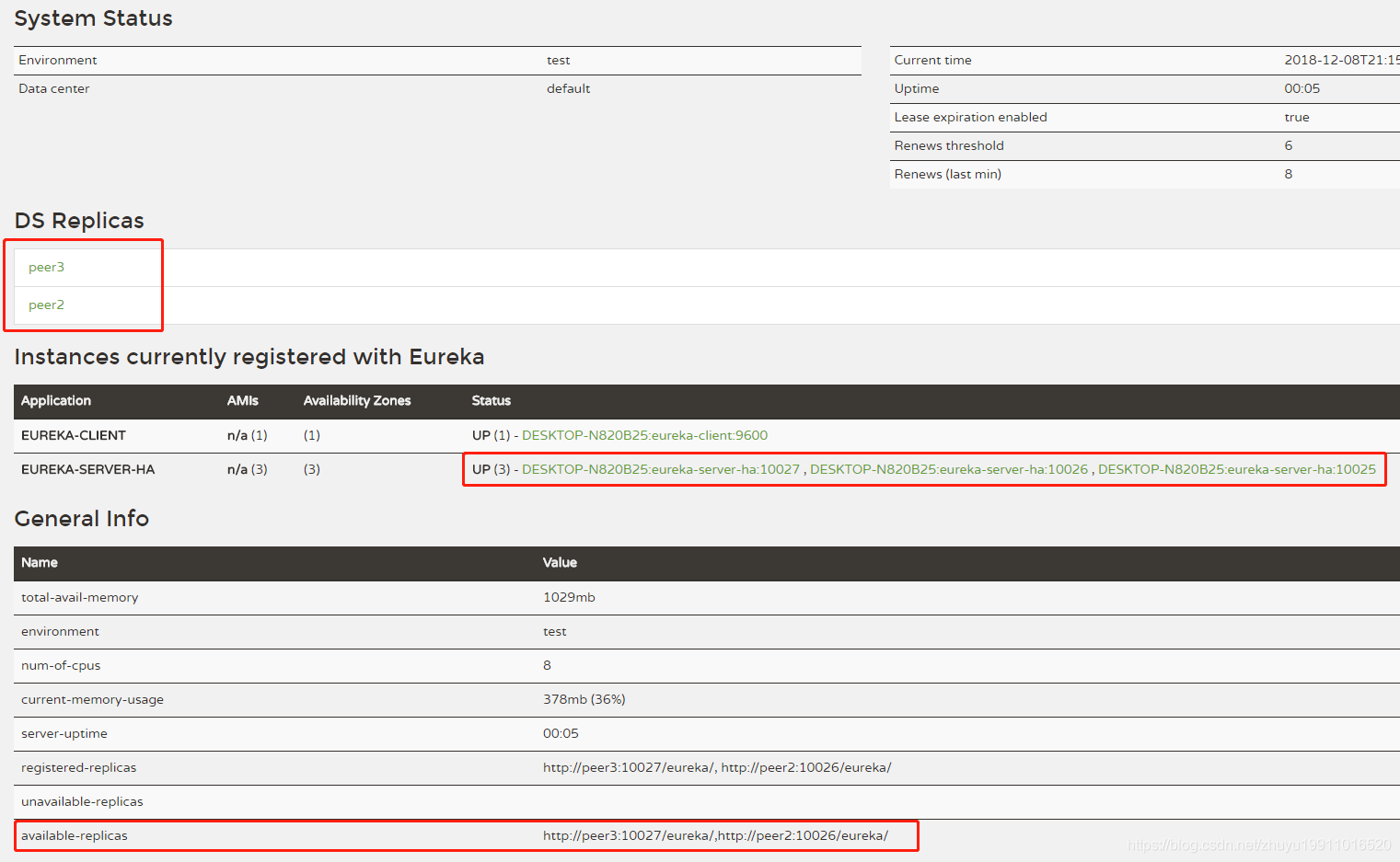Select the 'default' data center value
The image size is (1400, 862).
pyautogui.click(x=568, y=88)
